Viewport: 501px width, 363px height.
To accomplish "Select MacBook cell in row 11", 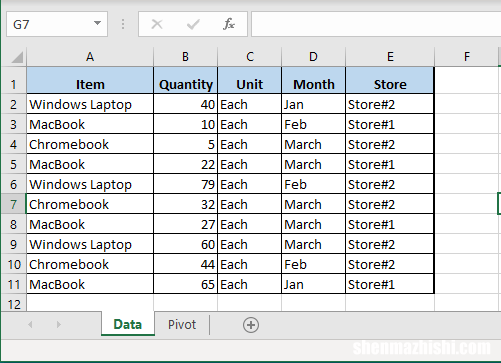I will [x=90, y=284].
